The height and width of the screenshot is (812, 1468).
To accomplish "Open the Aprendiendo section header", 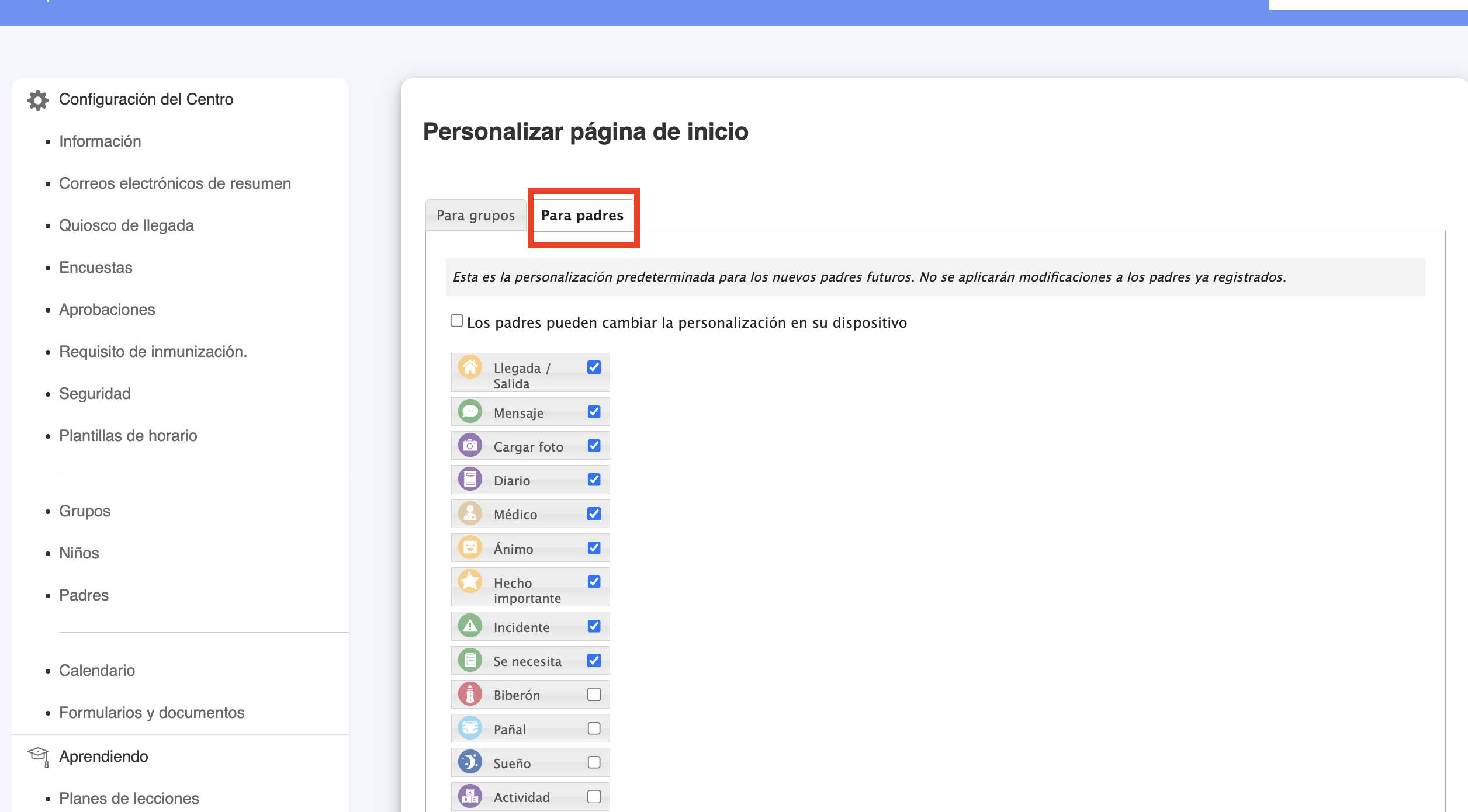I will click(x=103, y=757).
